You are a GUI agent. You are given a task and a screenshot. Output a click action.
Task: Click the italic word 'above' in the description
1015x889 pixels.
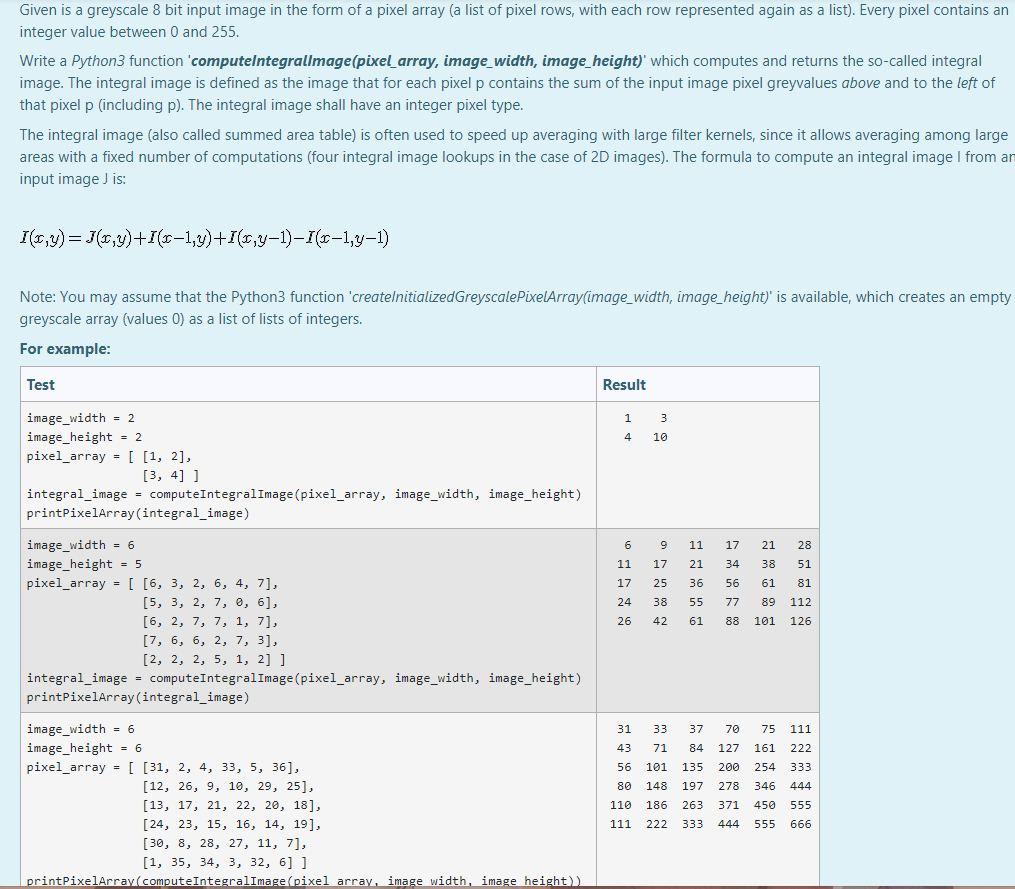(x=860, y=83)
